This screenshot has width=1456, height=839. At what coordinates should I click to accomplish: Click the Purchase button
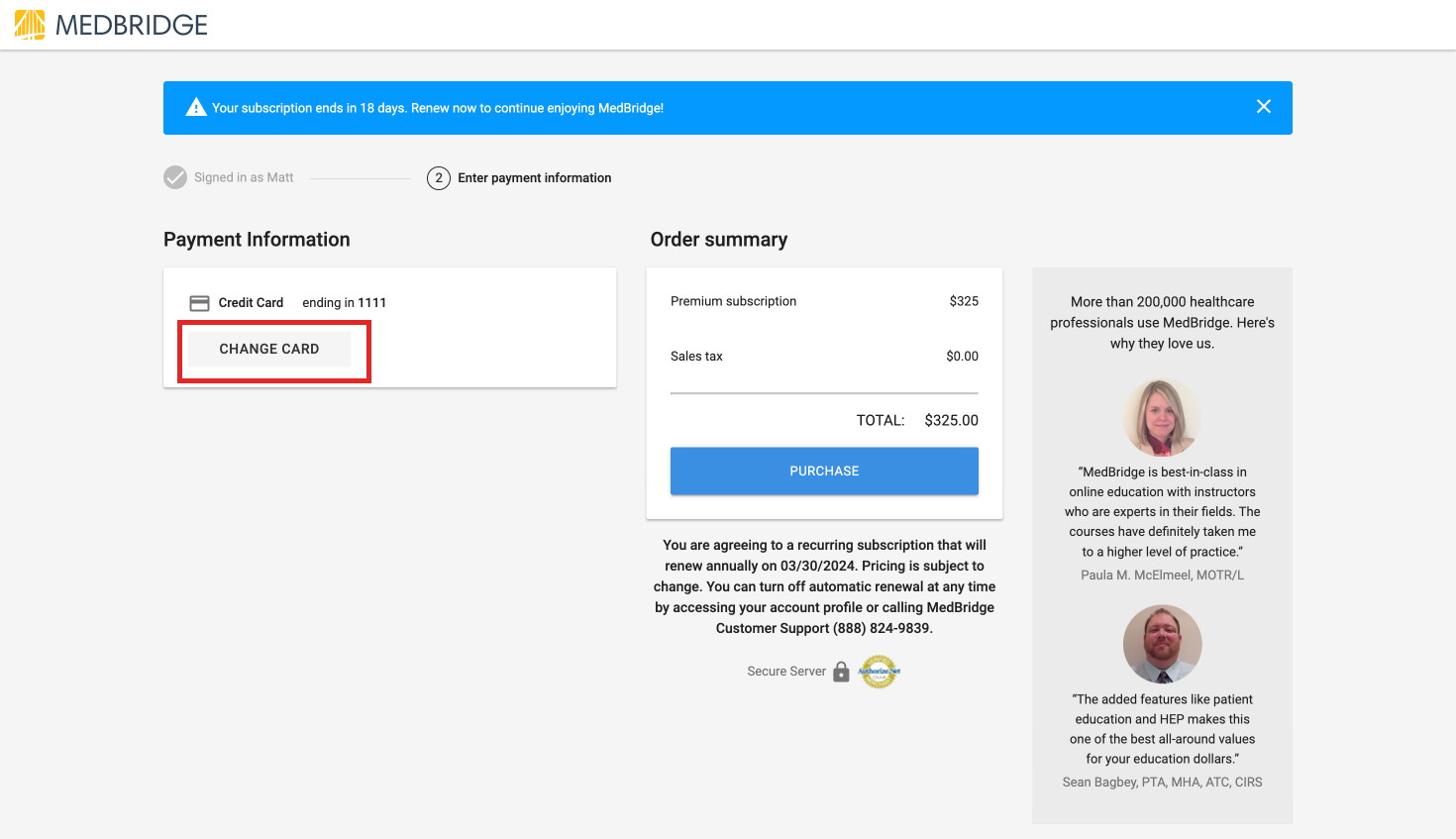coord(824,471)
